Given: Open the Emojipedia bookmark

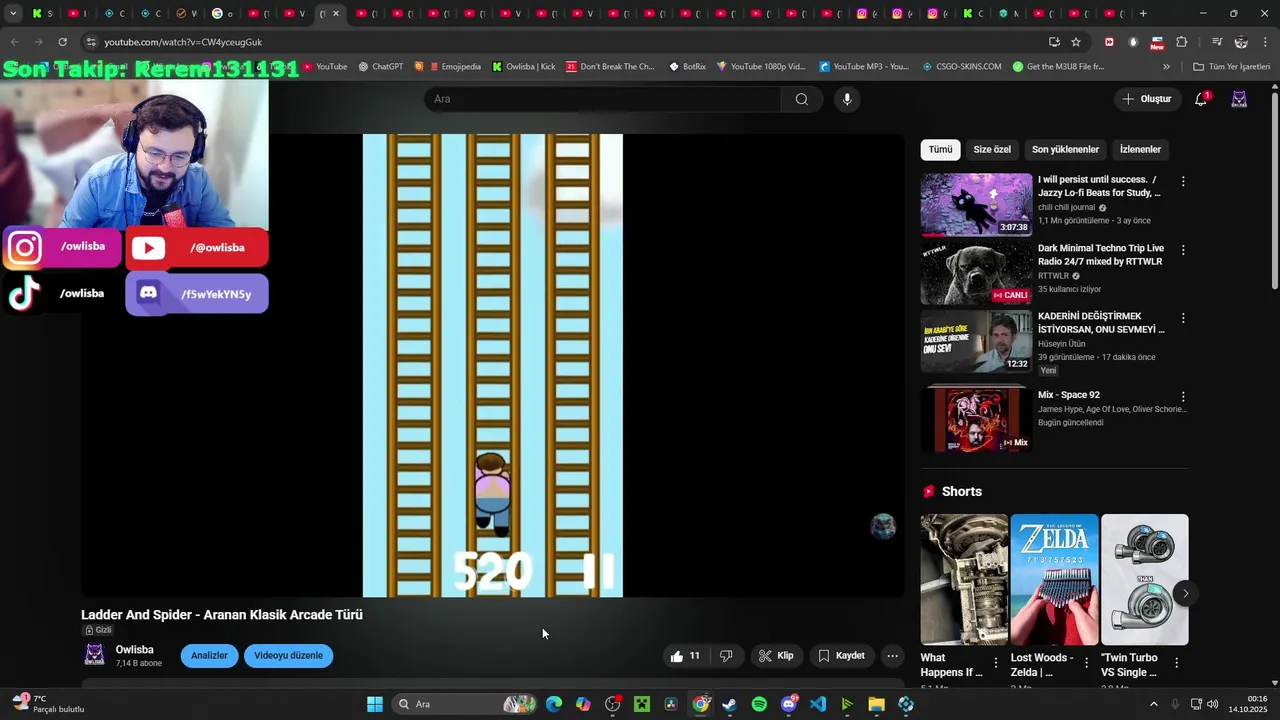Looking at the screenshot, I should tap(447, 67).
